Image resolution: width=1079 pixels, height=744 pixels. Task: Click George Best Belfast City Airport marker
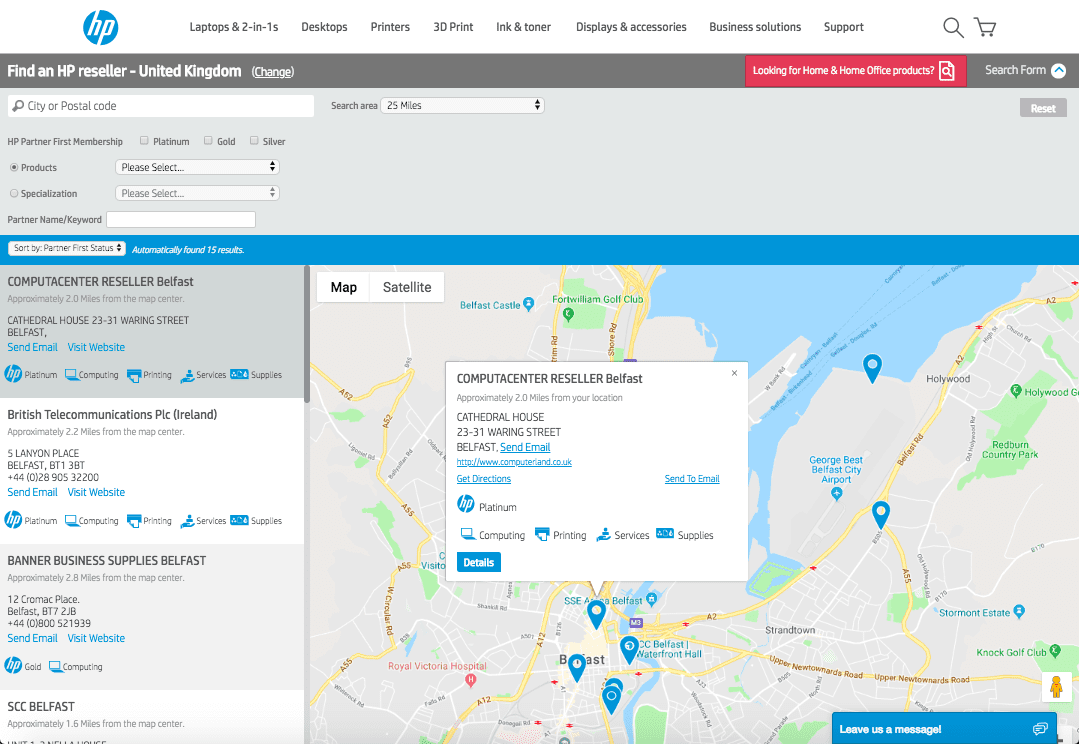click(836, 493)
